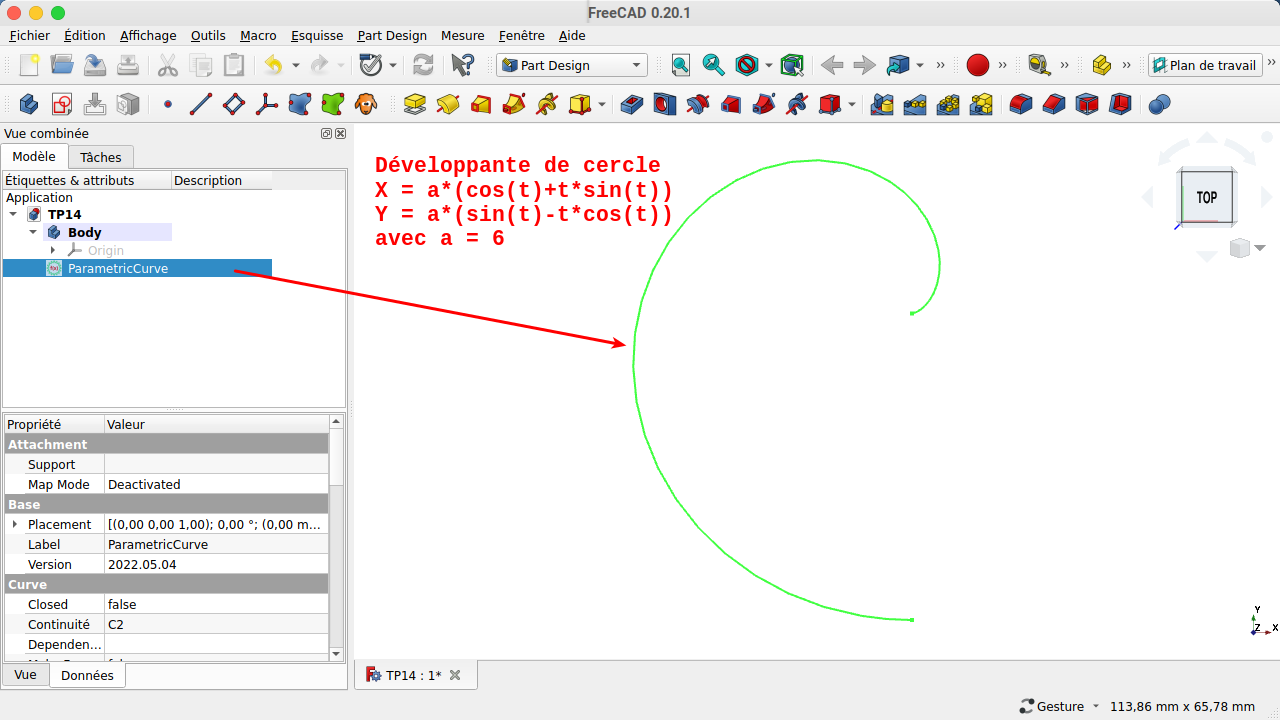
Task: Select the Pad extrusion tool
Action: 415,104
